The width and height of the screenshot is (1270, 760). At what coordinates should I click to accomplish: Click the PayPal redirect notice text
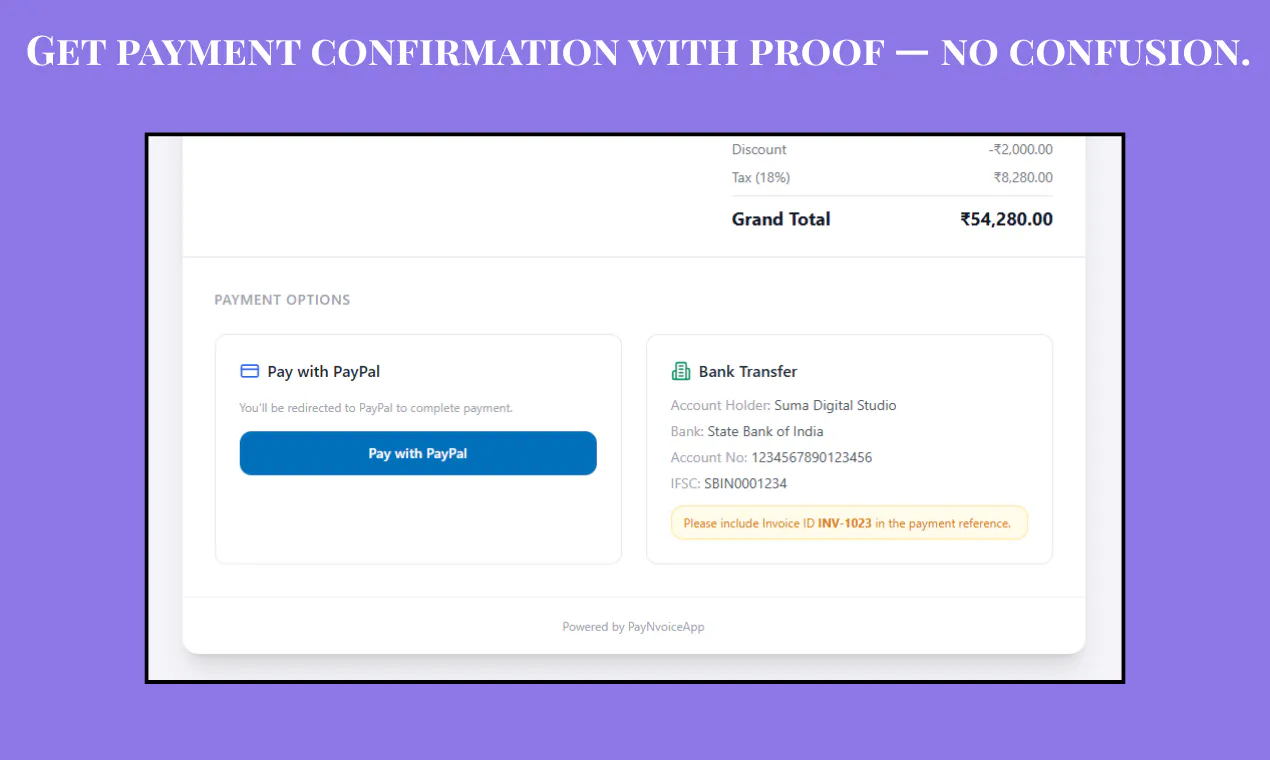[x=376, y=408]
